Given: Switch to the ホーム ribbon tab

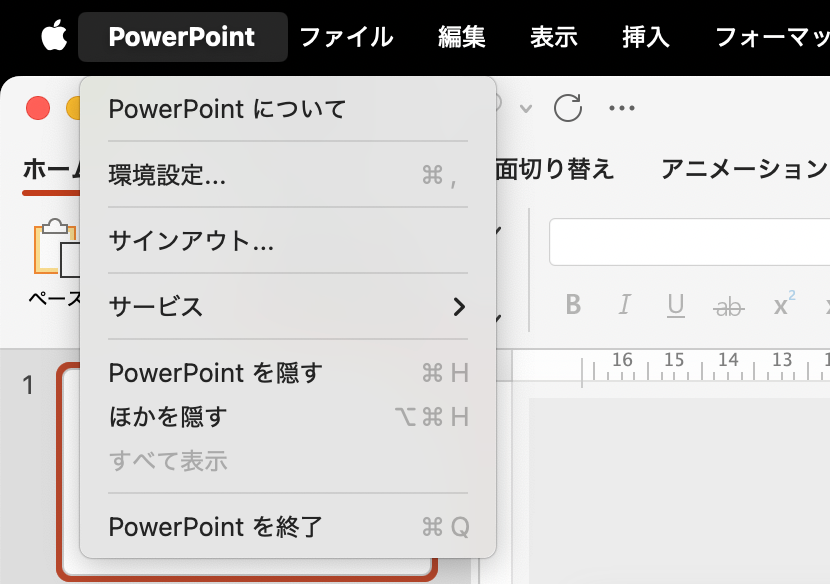Looking at the screenshot, I should click(x=52, y=169).
